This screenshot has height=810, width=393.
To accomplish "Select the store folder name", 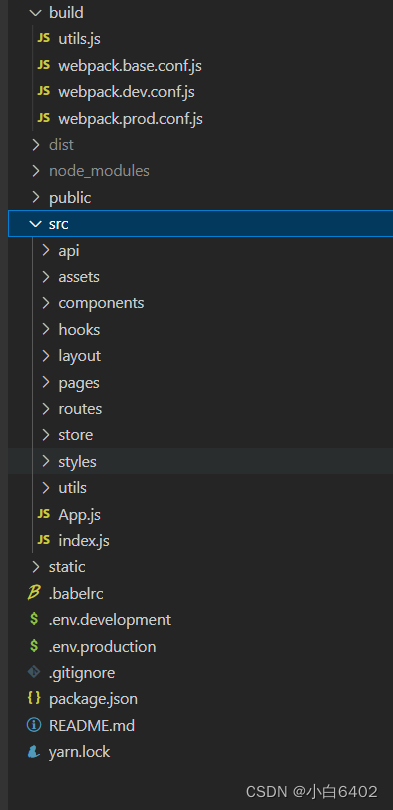I will [75, 435].
